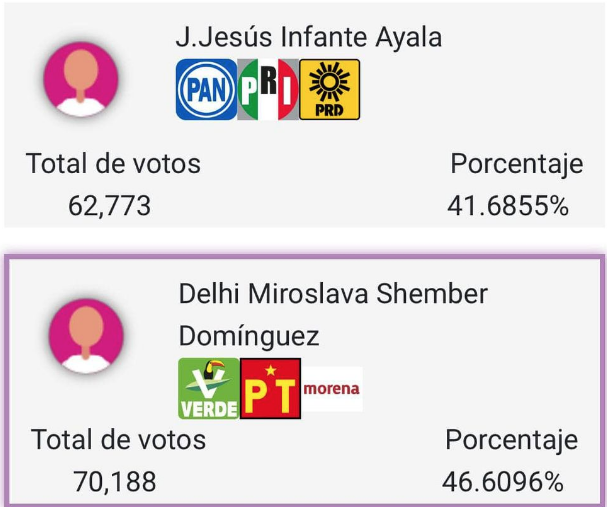Screen dimensions: 607x507
Task: Click the morena party logo
Action: pyautogui.click(x=332, y=389)
